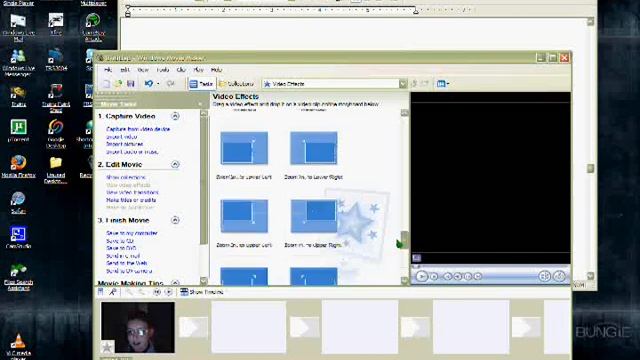This screenshot has height=360, width=640.
Task: Click the Narrate Timeline microphone icon
Action: click(113, 292)
